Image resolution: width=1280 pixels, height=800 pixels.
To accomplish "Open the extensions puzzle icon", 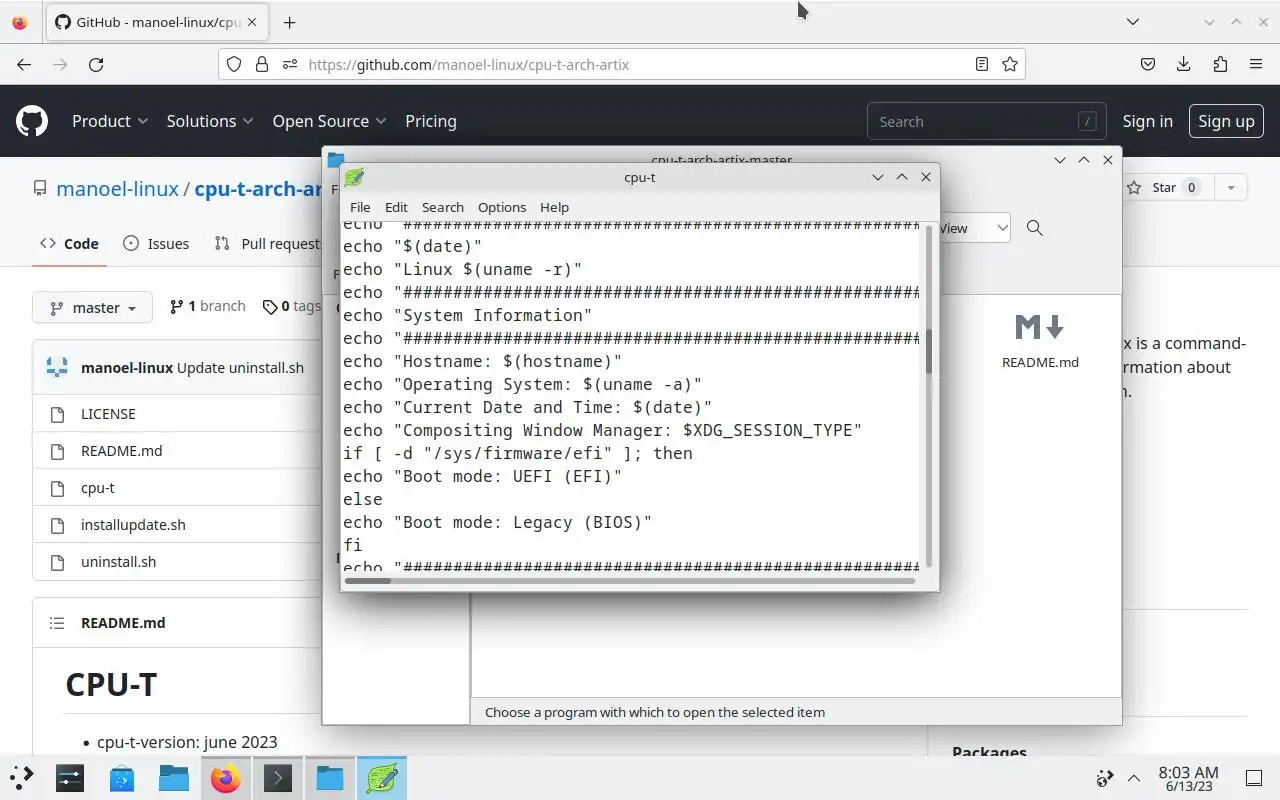I will pos(1220,64).
